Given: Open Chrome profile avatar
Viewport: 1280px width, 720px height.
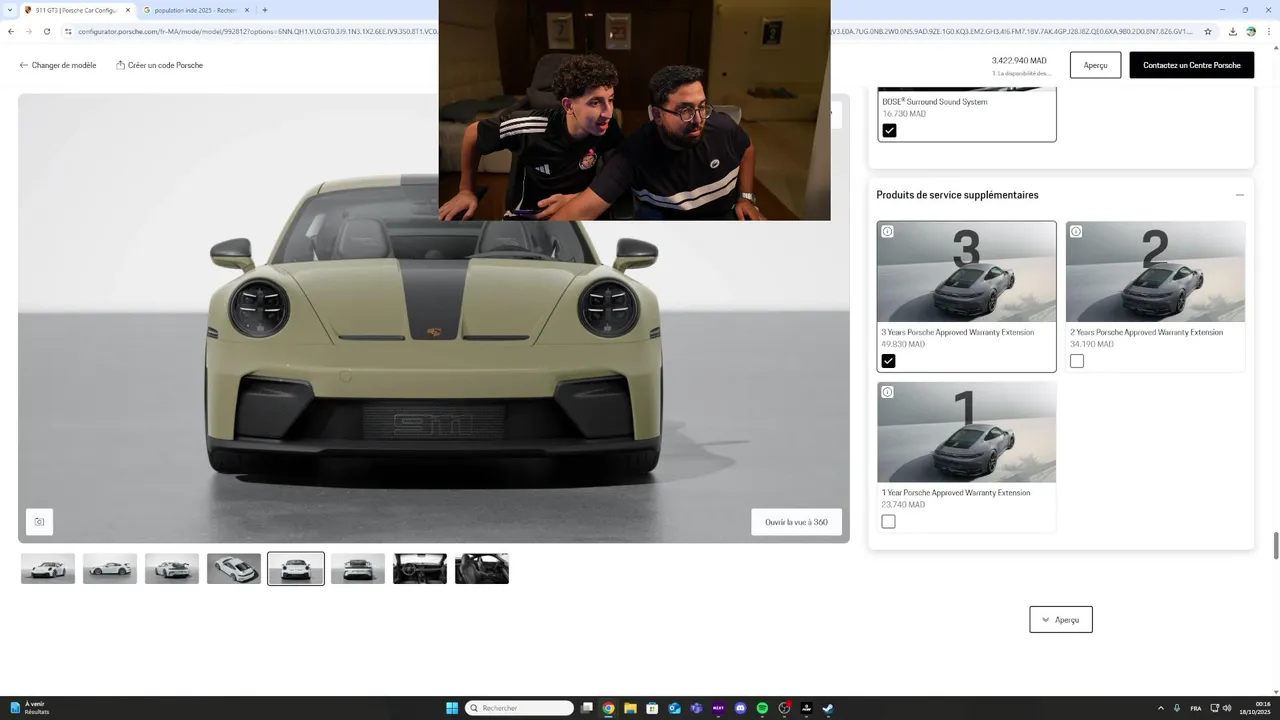Looking at the screenshot, I should 1251,31.
